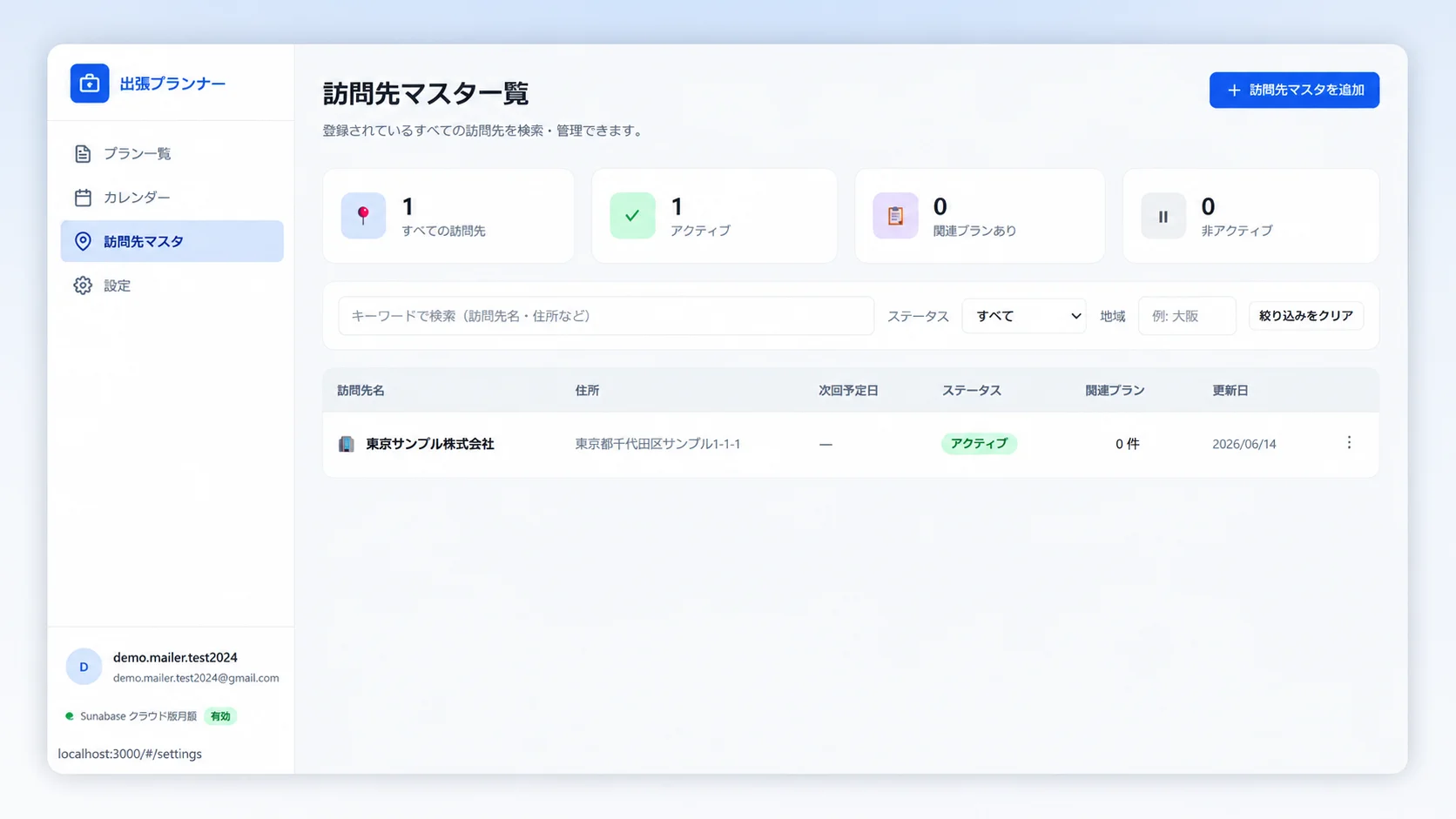Open プラン一覧 in the sidebar
This screenshot has width=1456, height=819.
pyautogui.click(x=172, y=154)
